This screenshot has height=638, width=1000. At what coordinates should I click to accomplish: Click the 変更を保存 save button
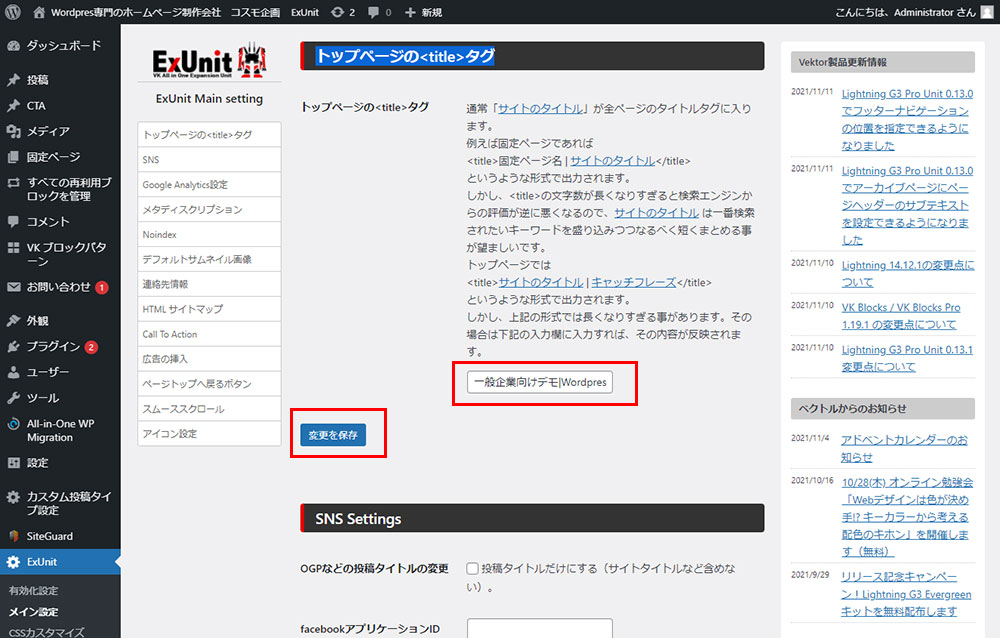(x=333, y=436)
